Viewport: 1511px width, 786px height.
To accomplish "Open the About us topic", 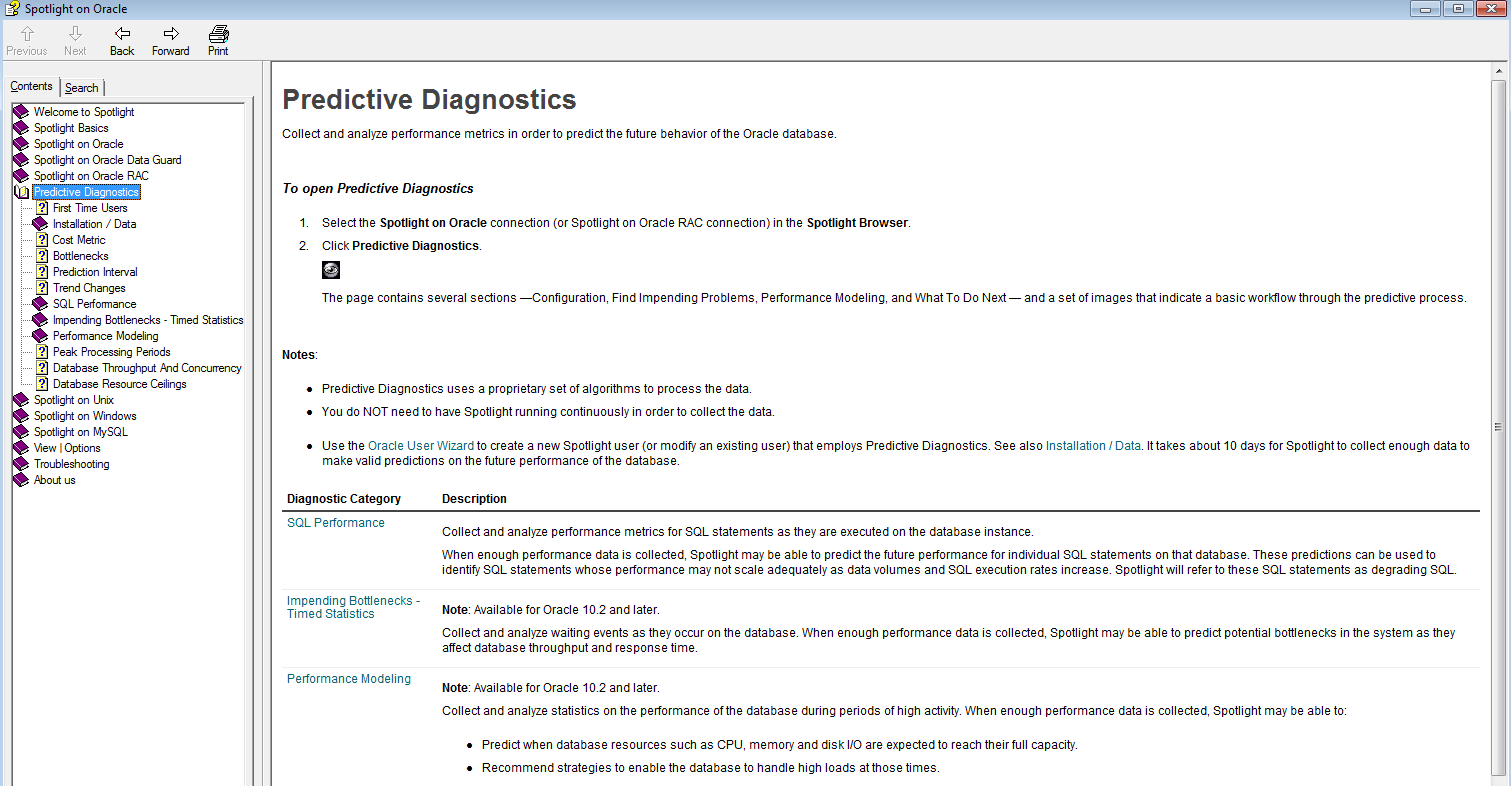I will pyautogui.click(x=55, y=480).
